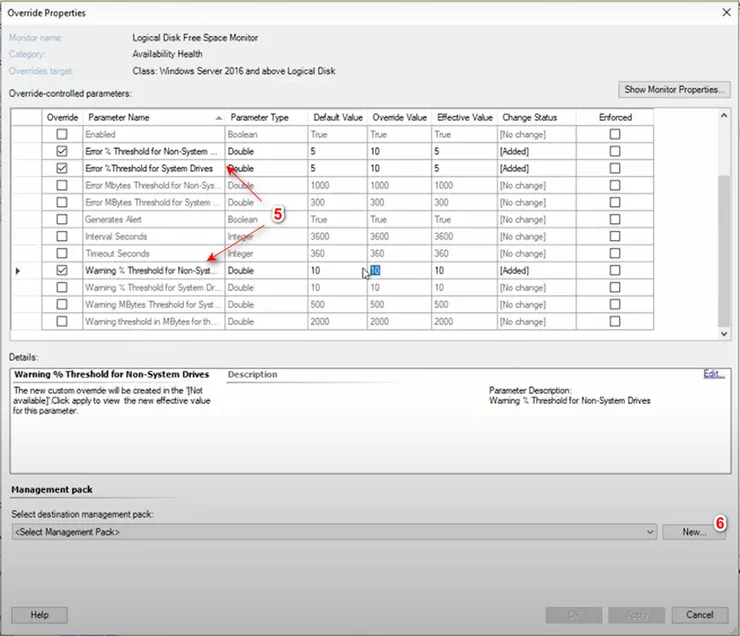The width and height of the screenshot is (740, 636).
Task: Close the Override Properties dialog
Action: pyautogui.click(x=726, y=13)
